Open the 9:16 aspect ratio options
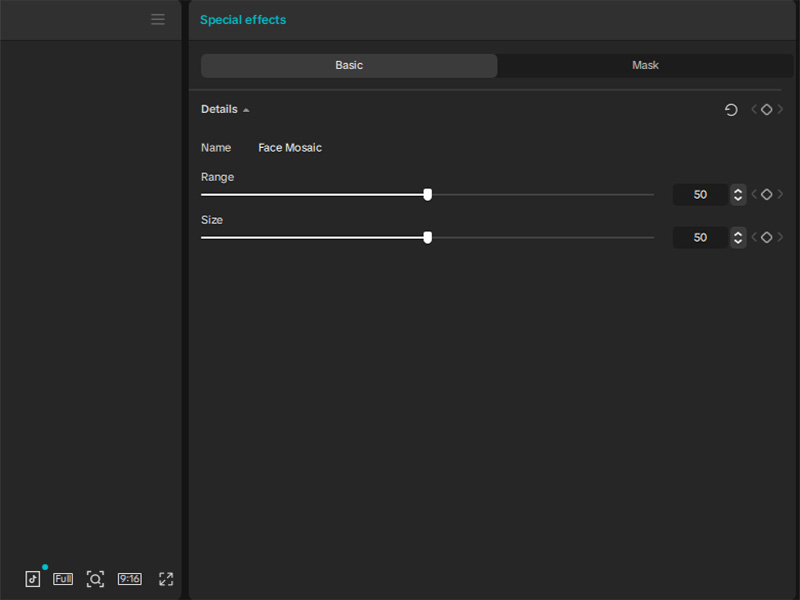The image size is (800, 600). coord(130,579)
